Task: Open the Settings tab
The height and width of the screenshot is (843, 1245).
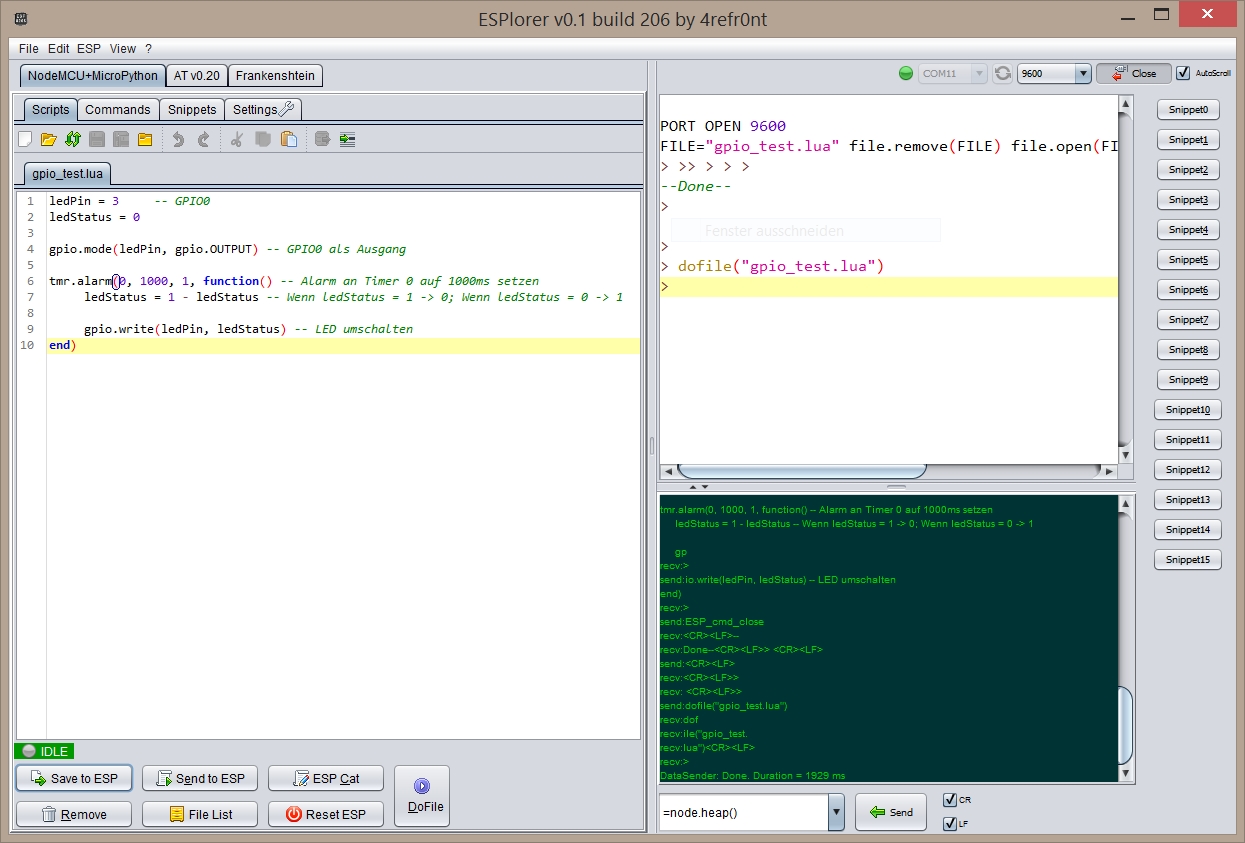Action: (263, 110)
